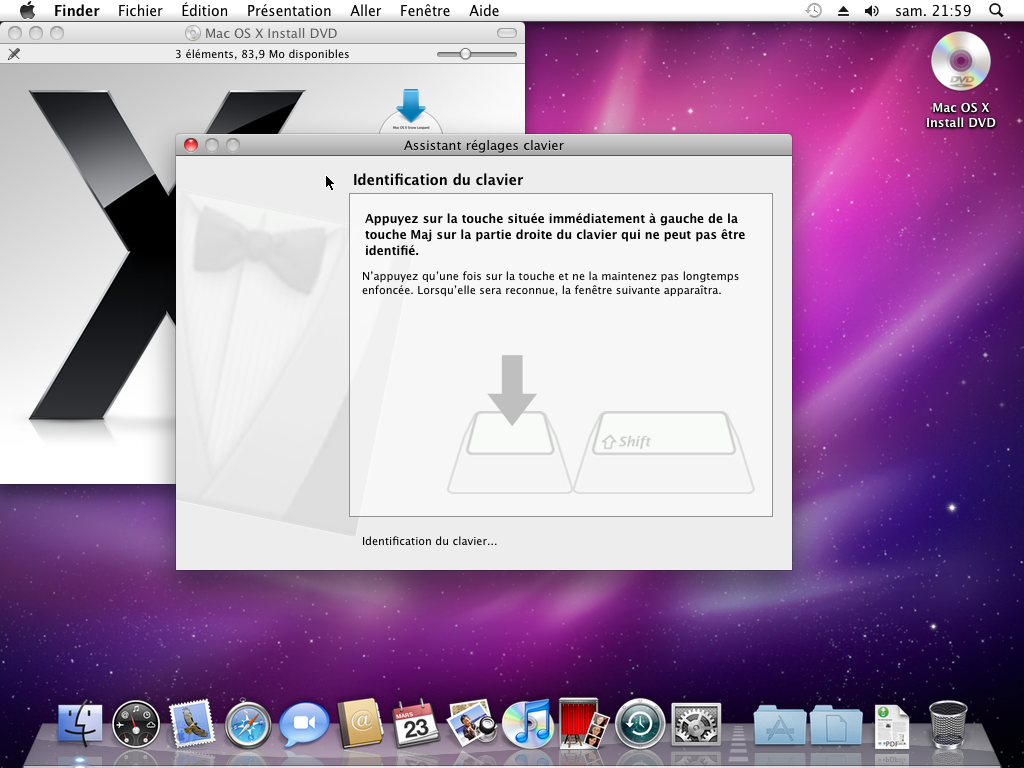Launch Photo Booth from the Dock
This screenshot has width=1024, height=768.
[584, 724]
